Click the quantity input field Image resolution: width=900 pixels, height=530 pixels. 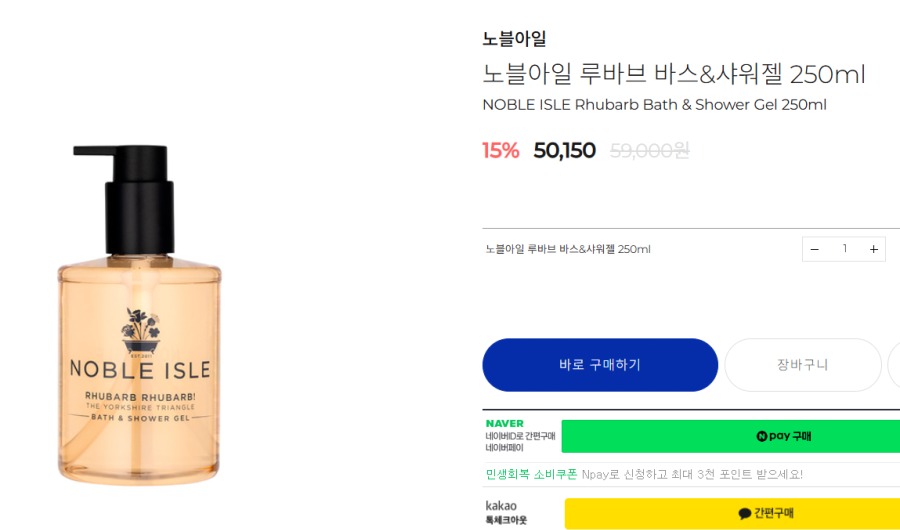tap(844, 249)
